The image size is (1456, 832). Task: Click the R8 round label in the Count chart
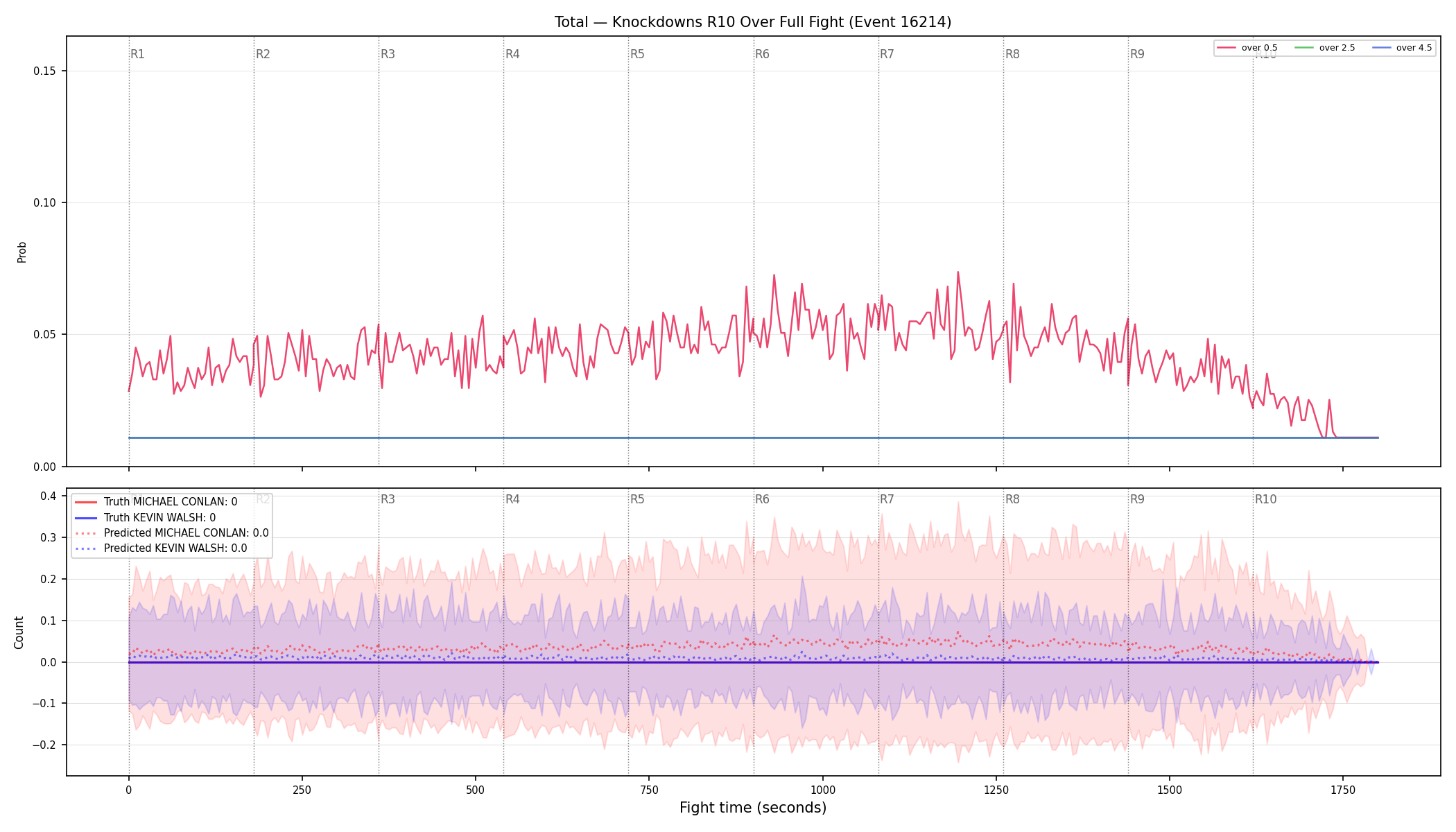point(1012,499)
